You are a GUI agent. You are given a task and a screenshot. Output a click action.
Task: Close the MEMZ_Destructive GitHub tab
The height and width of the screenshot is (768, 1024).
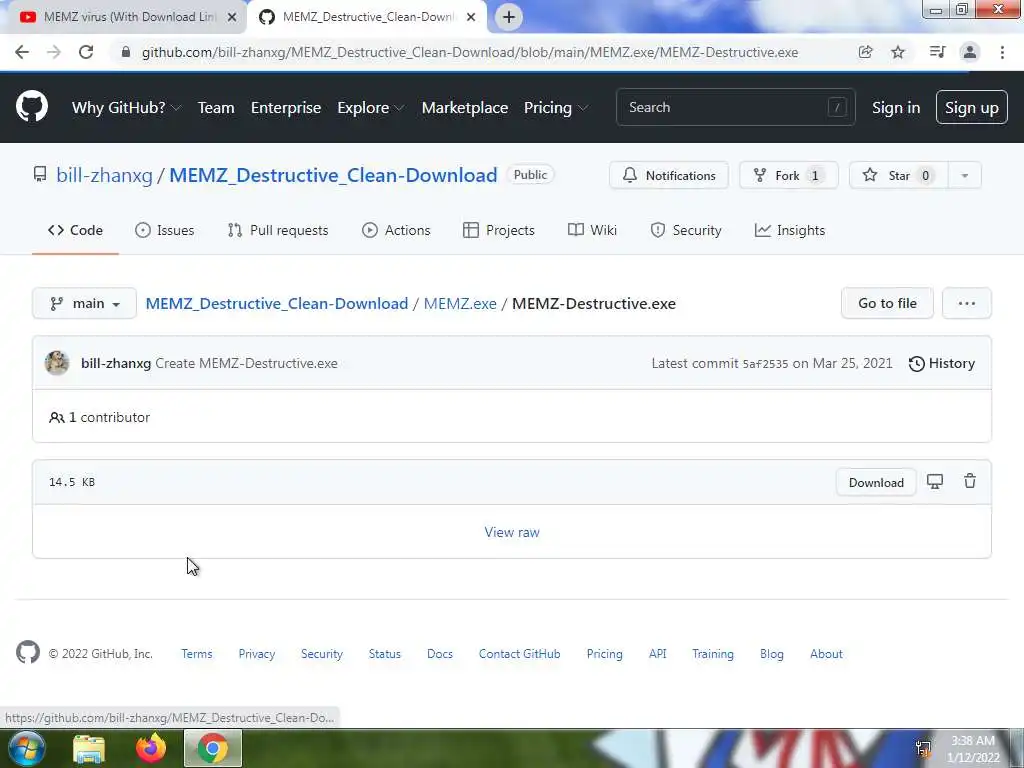(471, 17)
